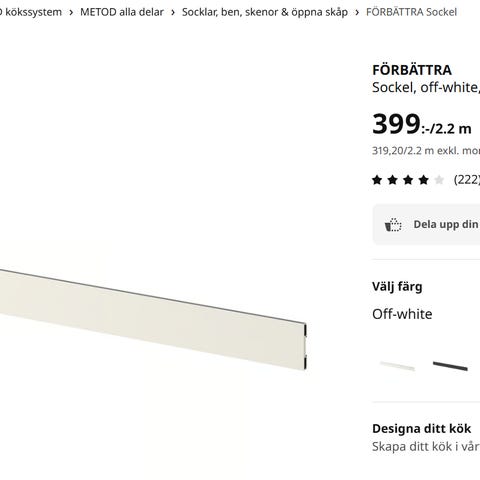The image size is (480, 480).
Task: Select the dark plinth color swatch
Action: [450, 366]
